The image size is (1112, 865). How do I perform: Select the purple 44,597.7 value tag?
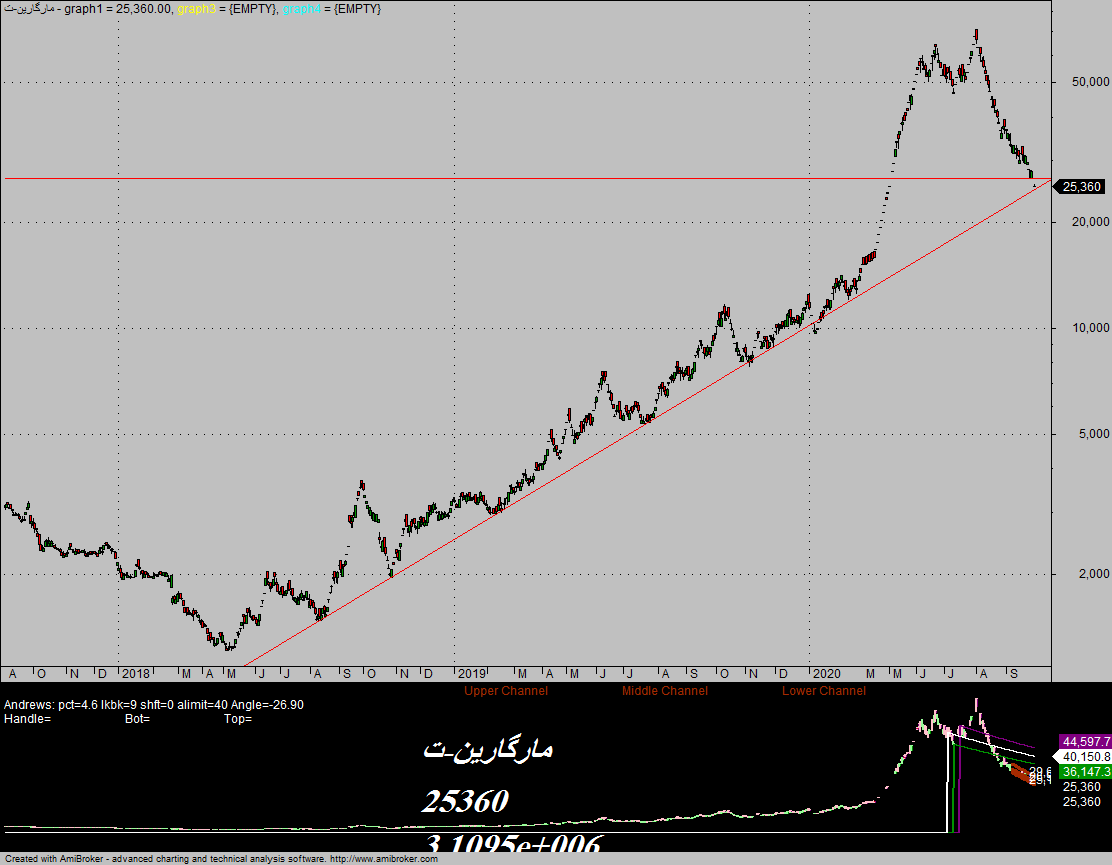[1084, 742]
